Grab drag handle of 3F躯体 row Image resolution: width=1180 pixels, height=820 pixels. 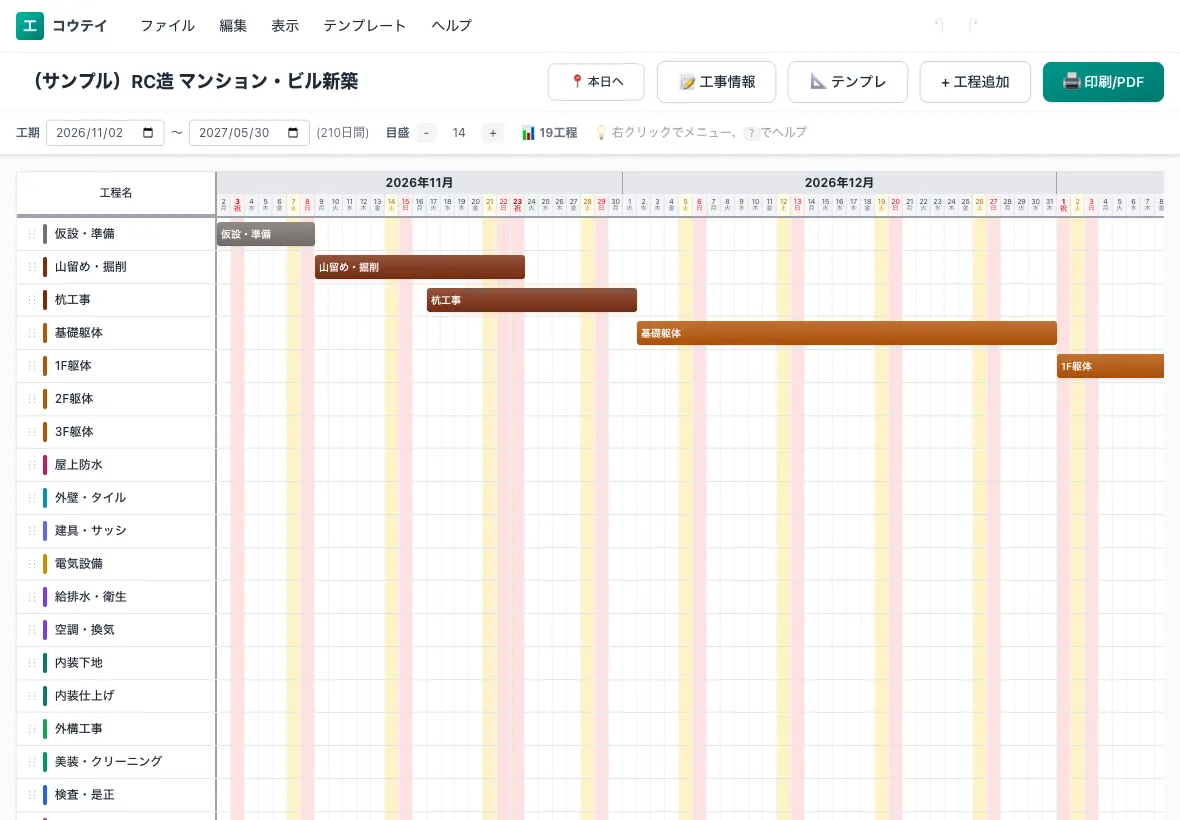[x=32, y=432]
